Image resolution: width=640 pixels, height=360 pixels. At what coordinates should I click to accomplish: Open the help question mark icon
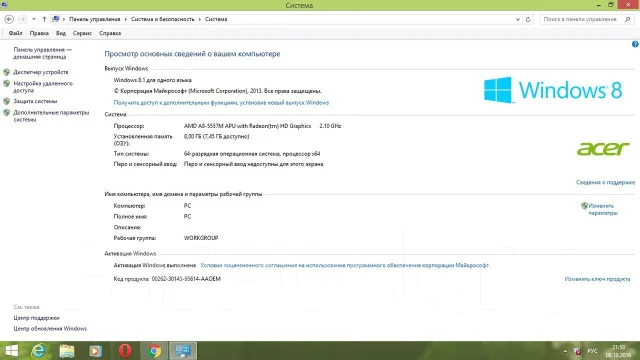point(635,44)
